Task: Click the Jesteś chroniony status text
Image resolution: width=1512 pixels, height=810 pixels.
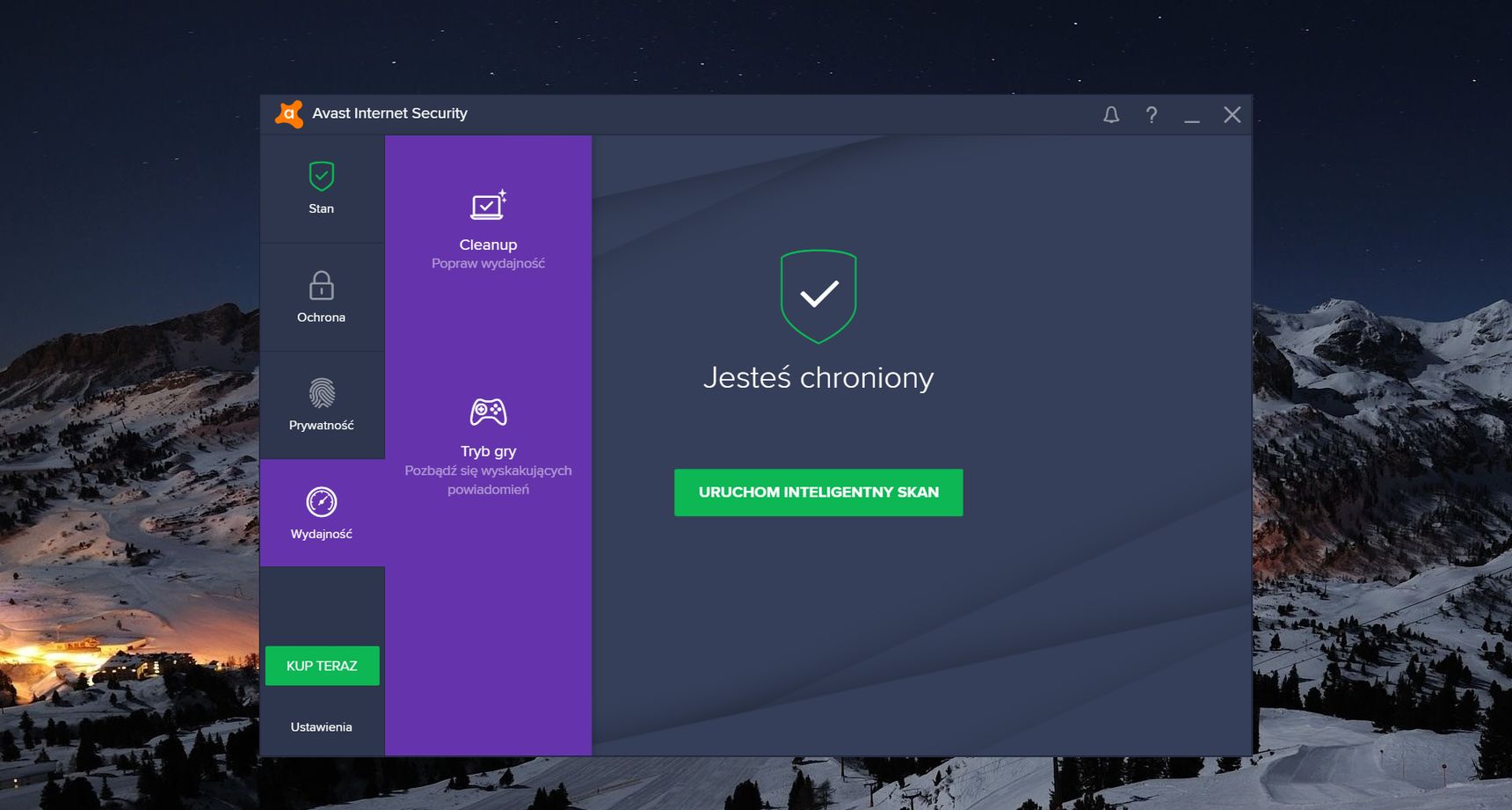Action: click(x=818, y=377)
